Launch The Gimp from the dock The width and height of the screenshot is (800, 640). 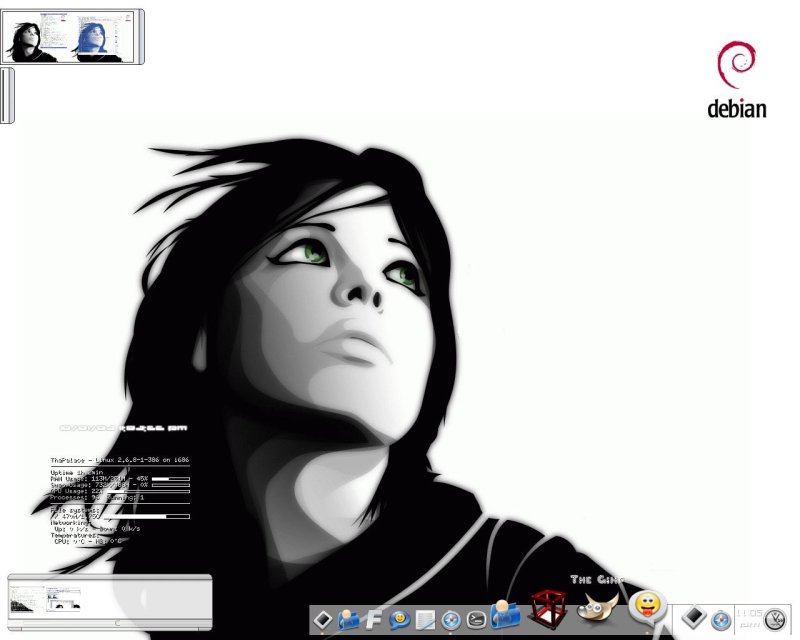(597, 606)
